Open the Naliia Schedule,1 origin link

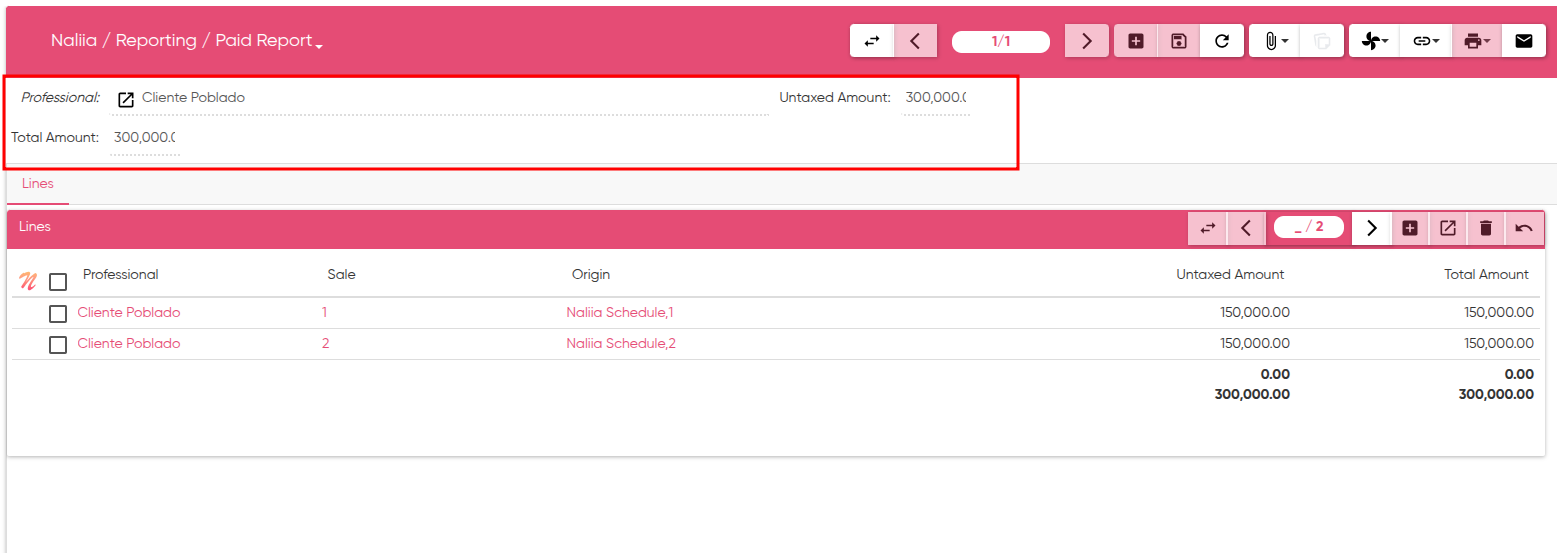pos(619,313)
